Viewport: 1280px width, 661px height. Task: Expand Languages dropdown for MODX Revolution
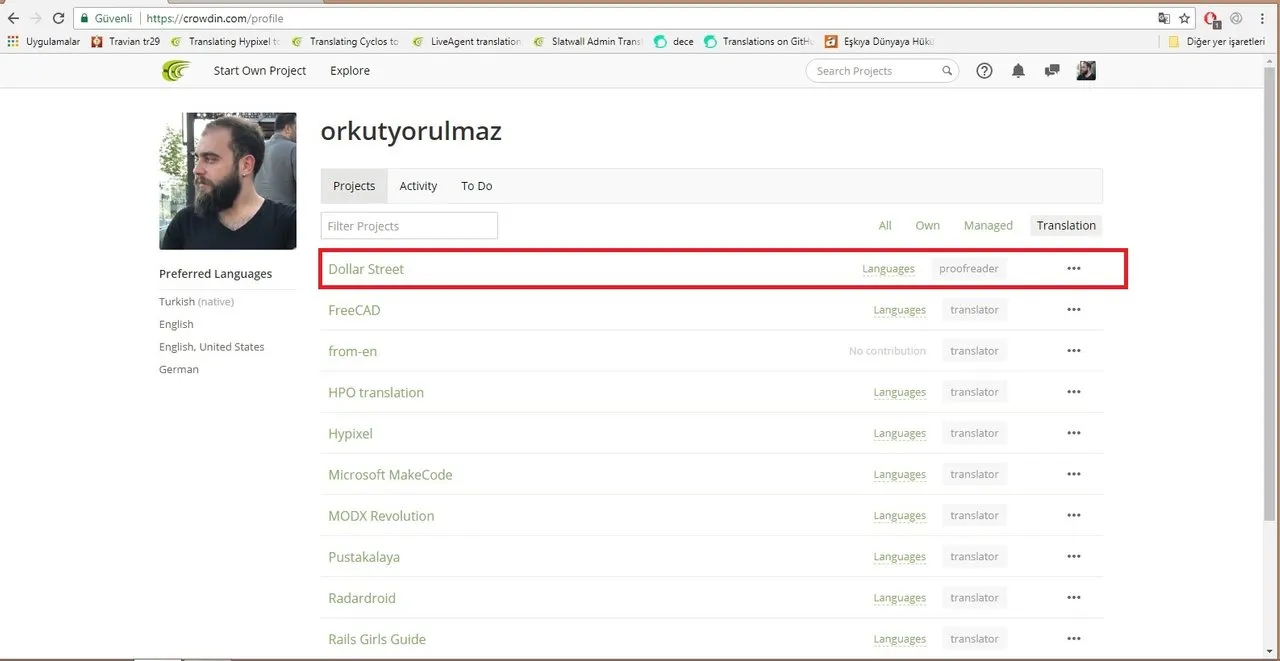tap(899, 515)
